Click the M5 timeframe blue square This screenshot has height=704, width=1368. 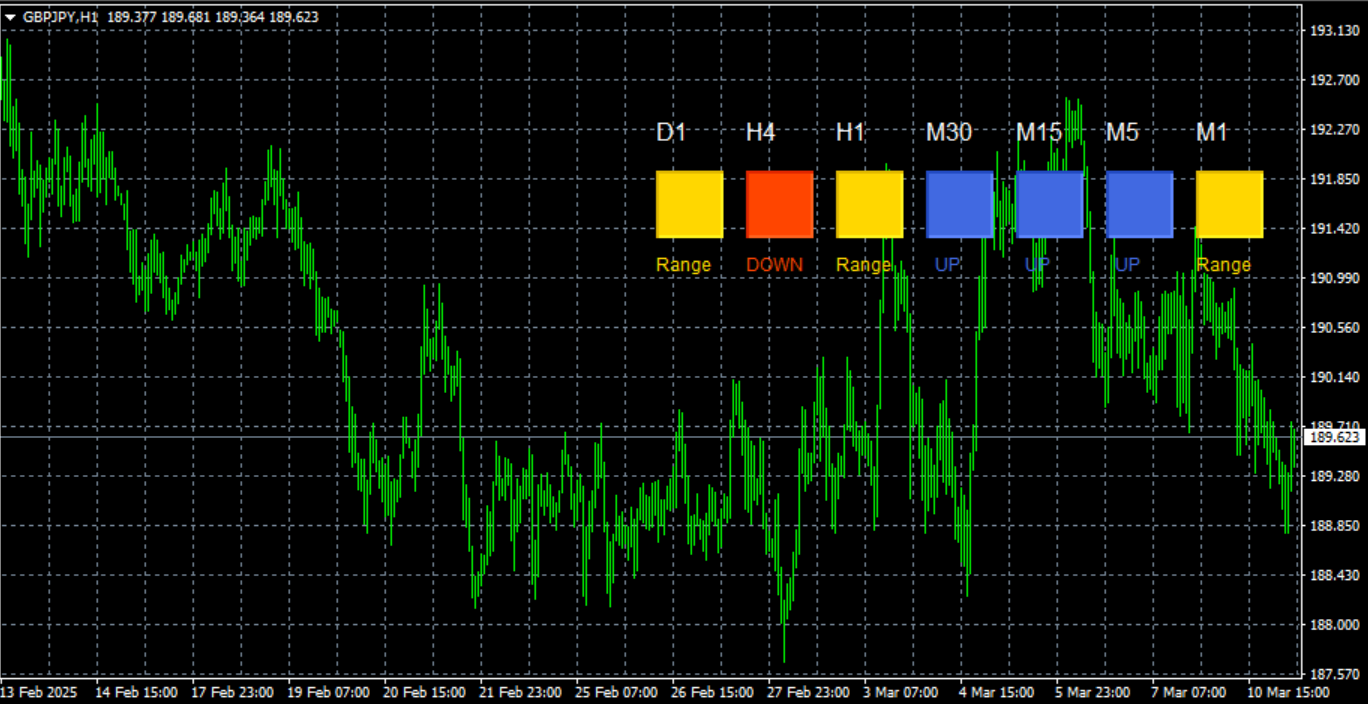1140,204
